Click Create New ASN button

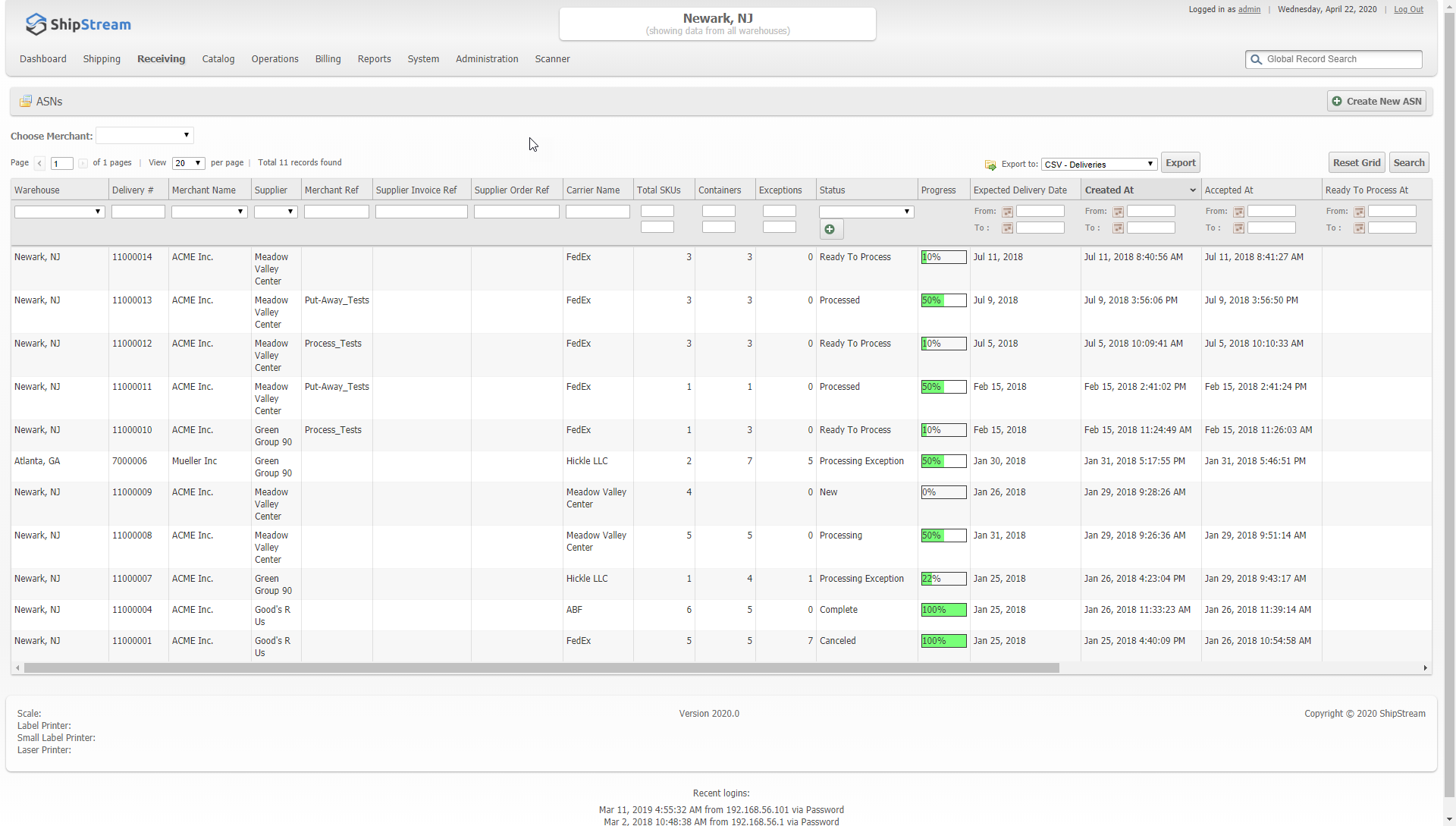click(1376, 102)
